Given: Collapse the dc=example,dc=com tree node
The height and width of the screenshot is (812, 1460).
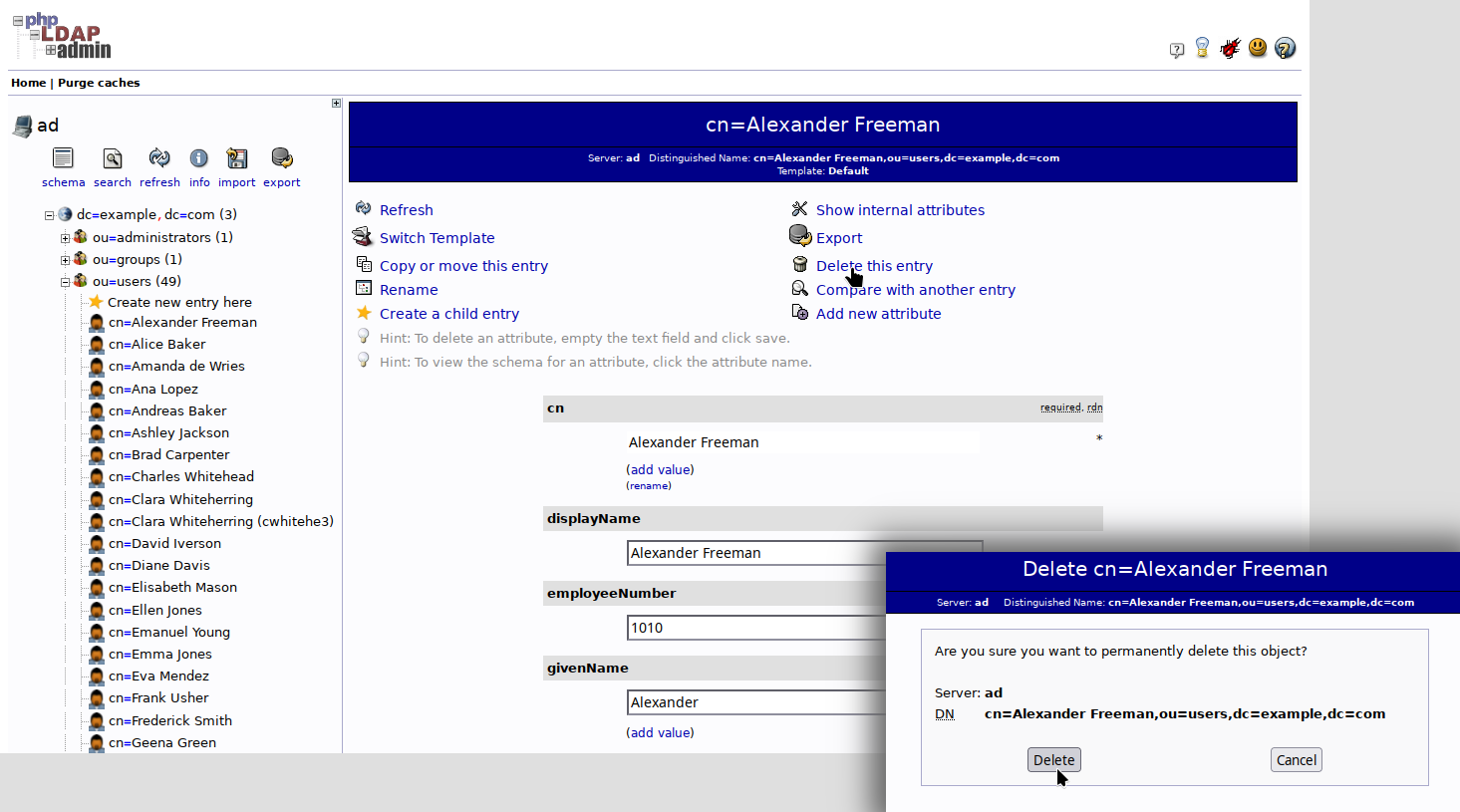Looking at the screenshot, I should click(48, 213).
